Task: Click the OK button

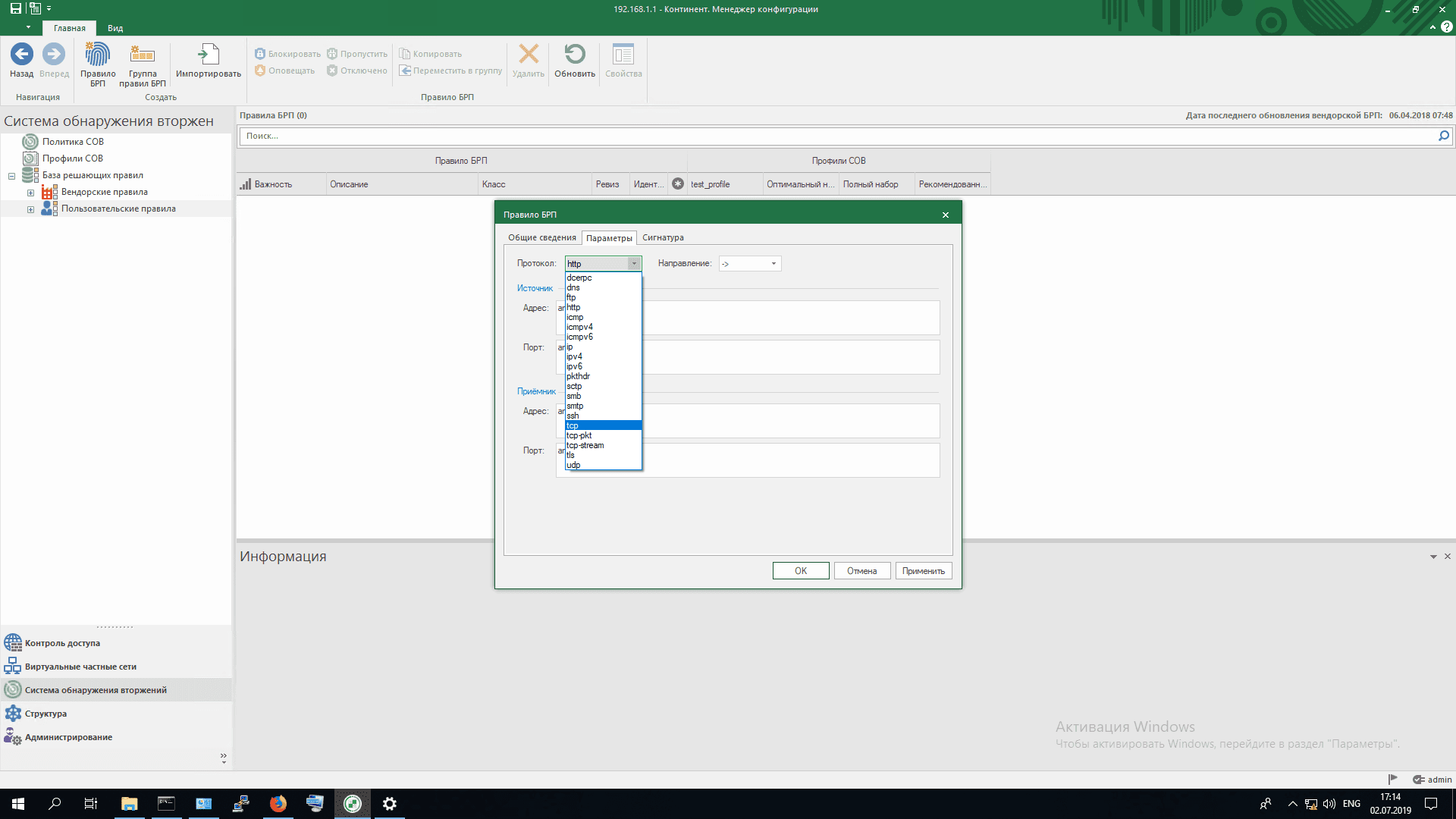Action: tap(800, 571)
